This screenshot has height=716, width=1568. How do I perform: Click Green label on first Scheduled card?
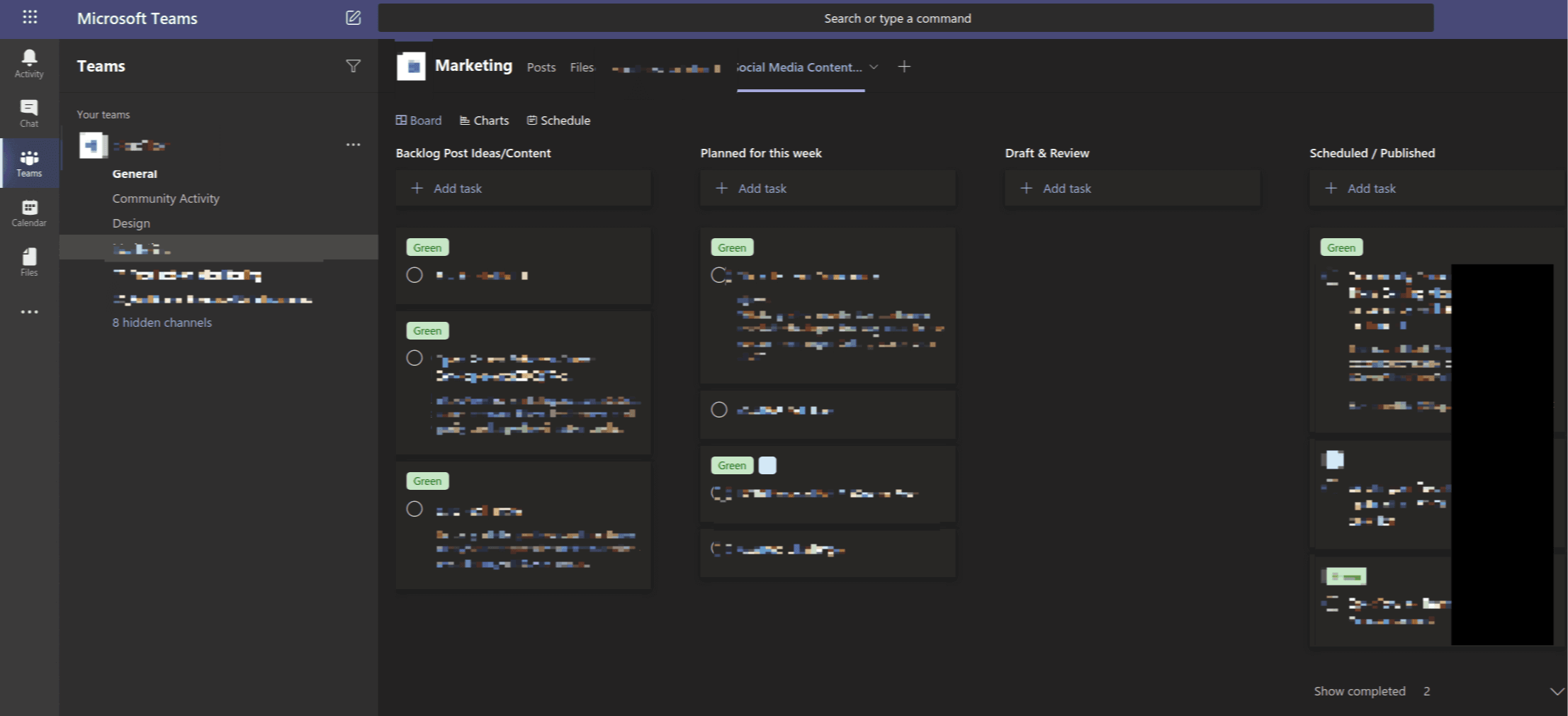click(1341, 247)
